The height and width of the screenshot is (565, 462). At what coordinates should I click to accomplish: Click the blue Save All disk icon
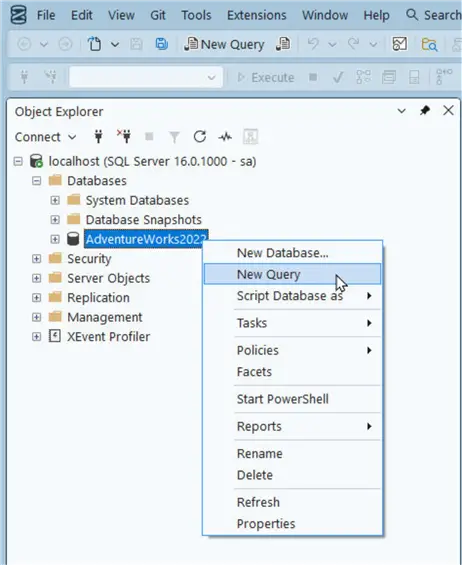(161, 44)
